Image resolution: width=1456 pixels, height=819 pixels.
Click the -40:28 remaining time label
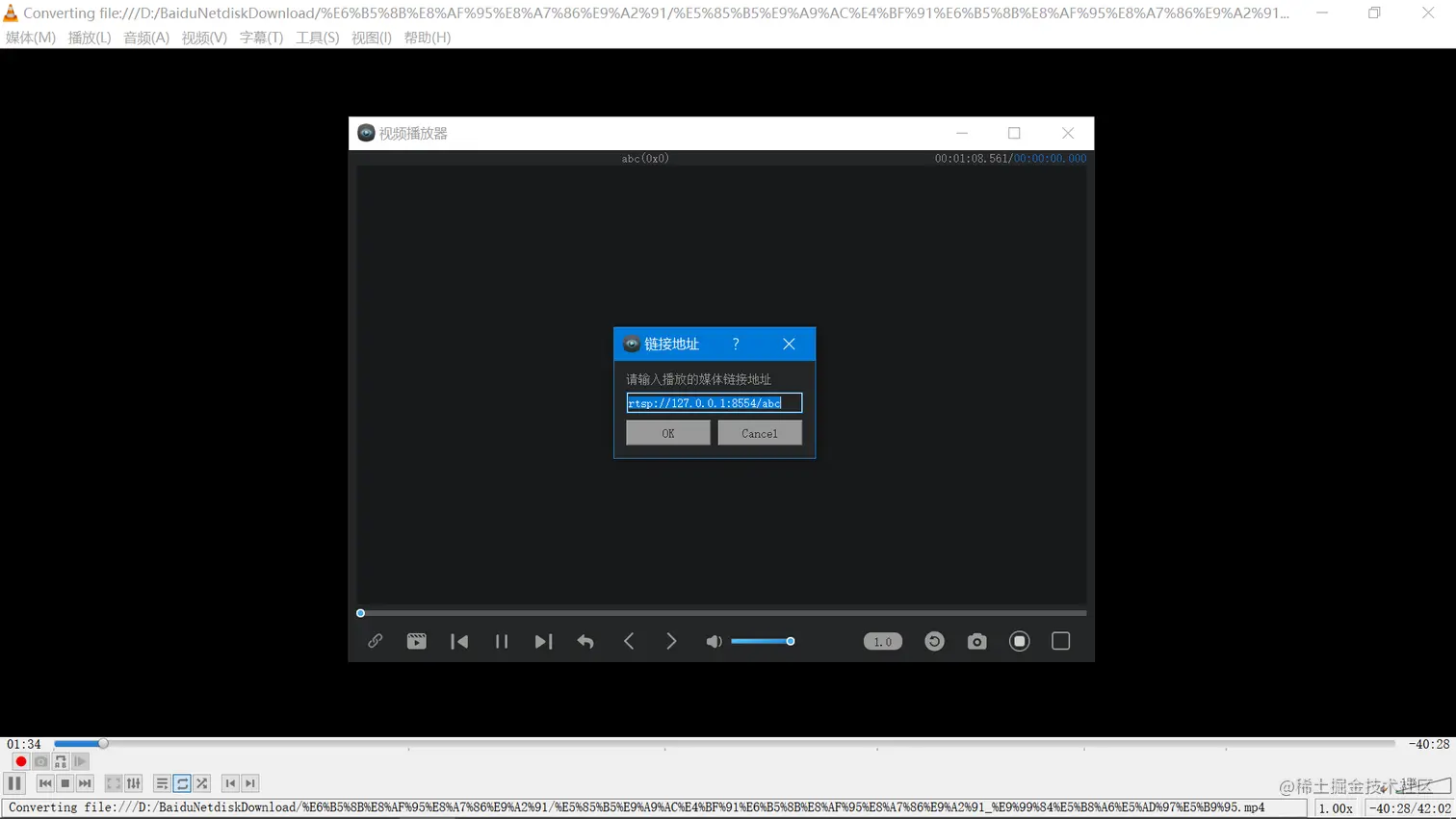click(1429, 744)
